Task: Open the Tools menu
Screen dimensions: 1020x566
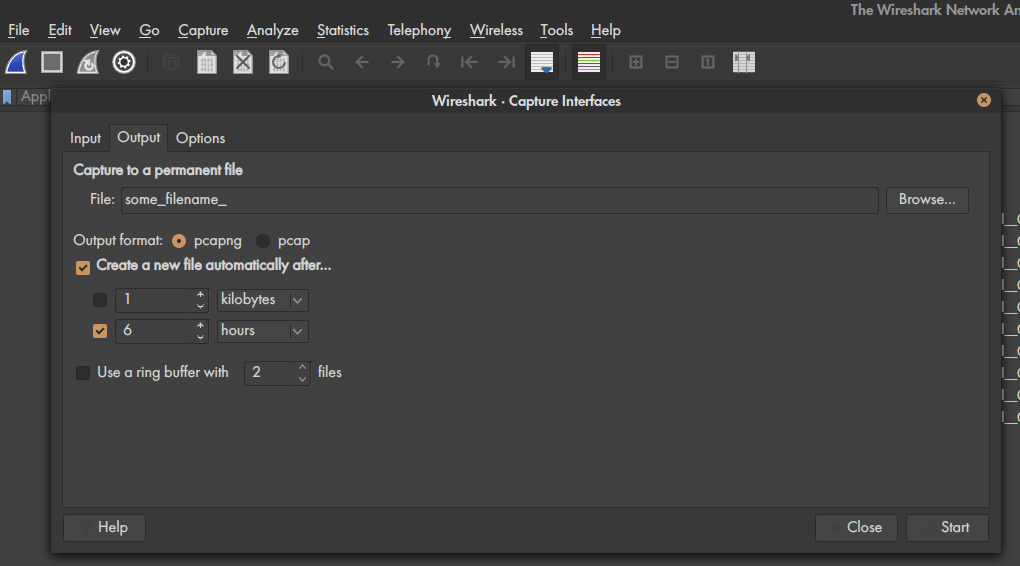Action: [x=556, y=30]
